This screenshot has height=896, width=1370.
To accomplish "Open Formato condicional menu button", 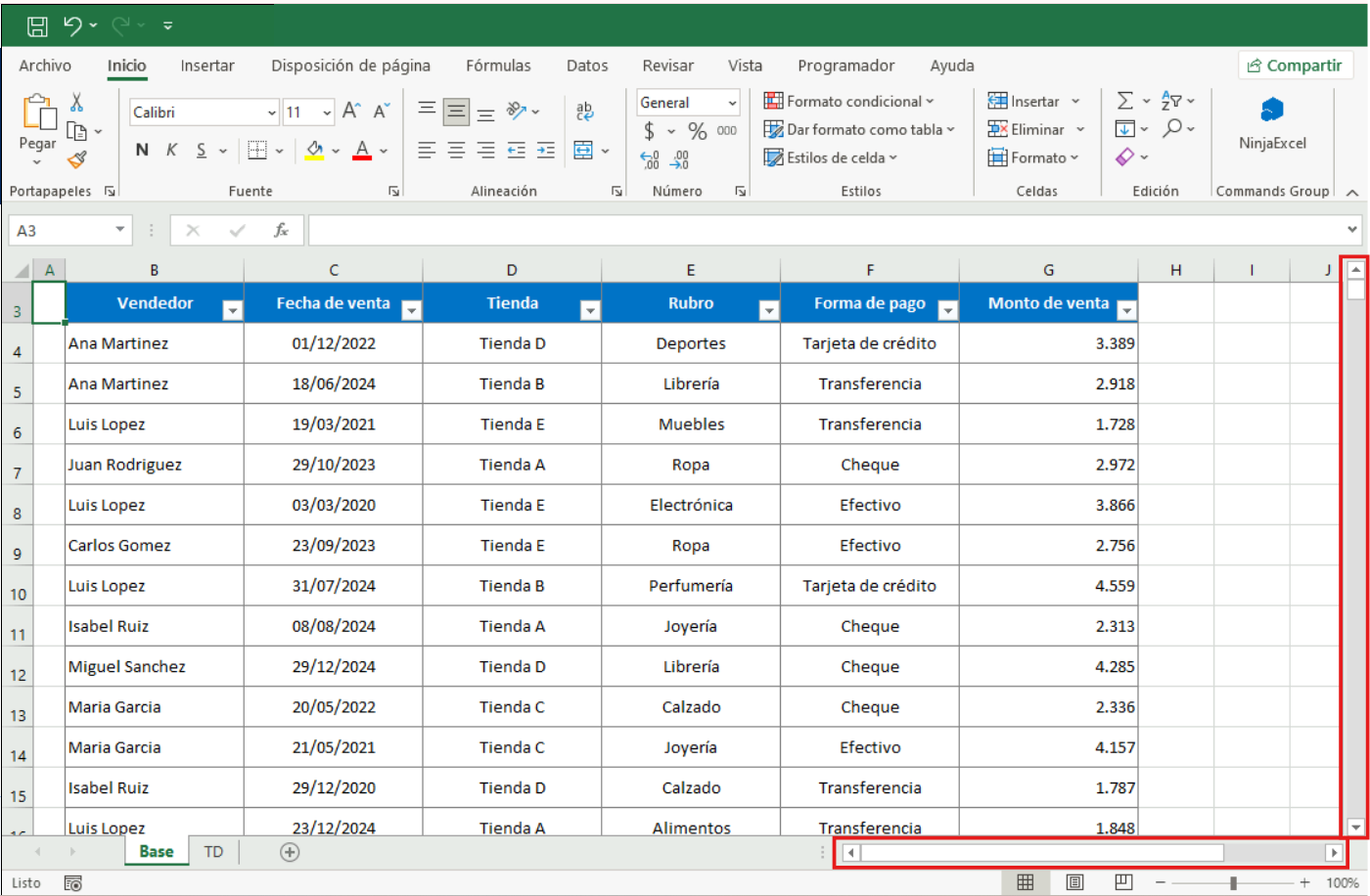I will [848, 101].
